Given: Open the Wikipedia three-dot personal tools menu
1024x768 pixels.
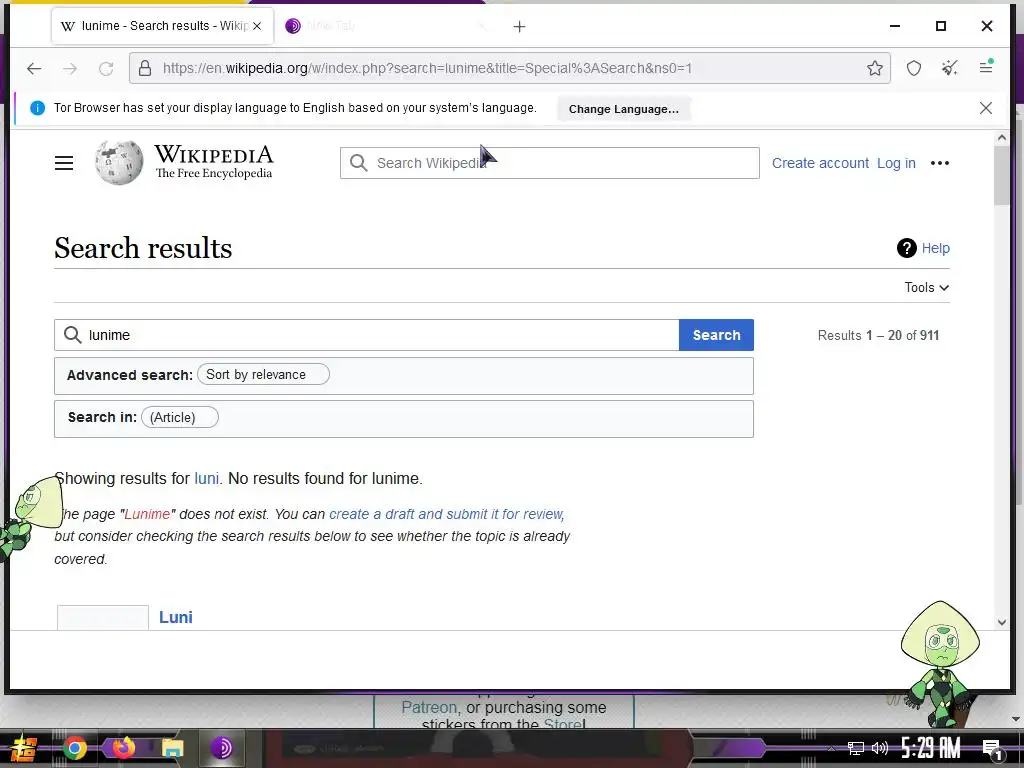Looking at the screenshot, I should pyautogui.click(x=940, y=163).
